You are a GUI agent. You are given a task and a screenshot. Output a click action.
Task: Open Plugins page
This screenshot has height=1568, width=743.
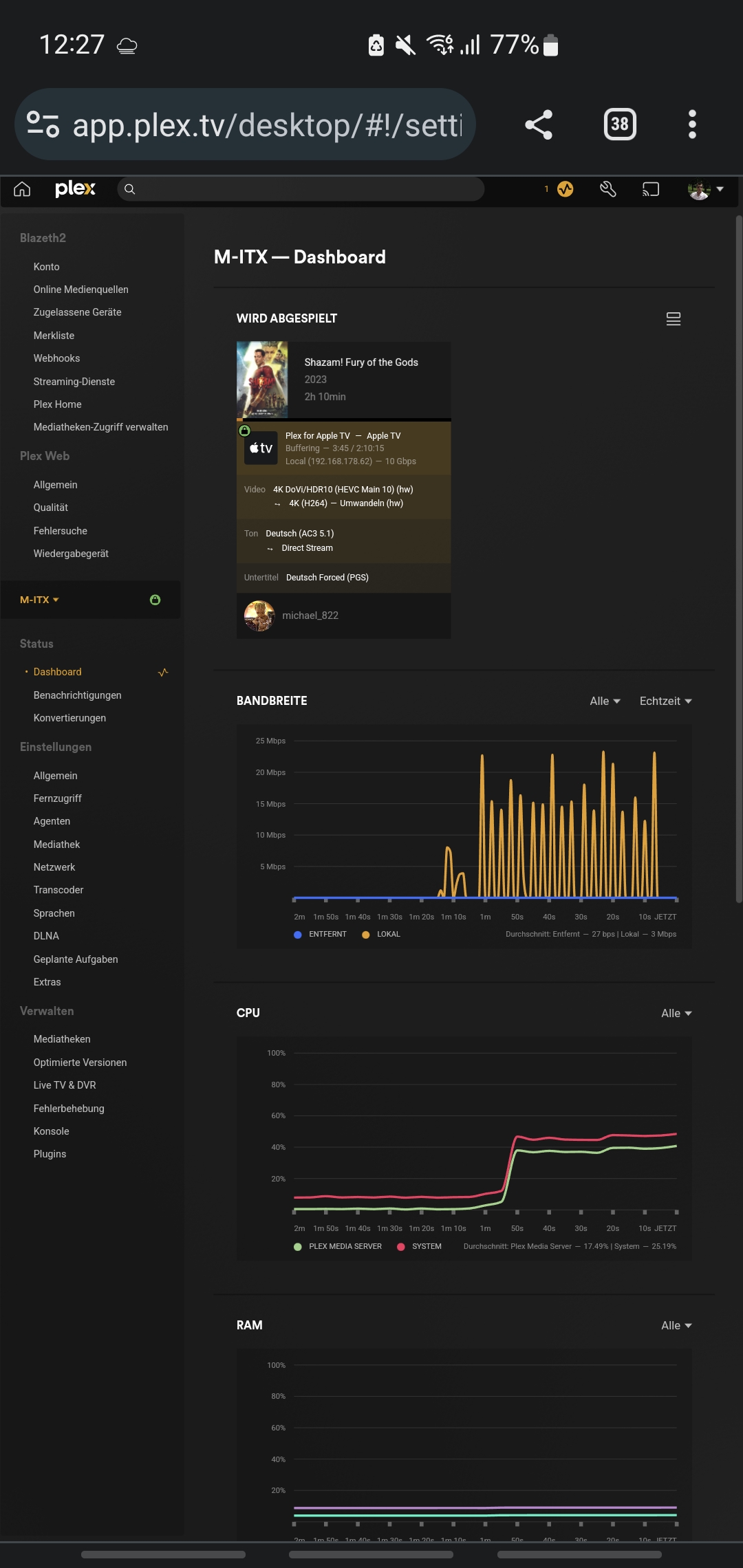click(50, 1154)
